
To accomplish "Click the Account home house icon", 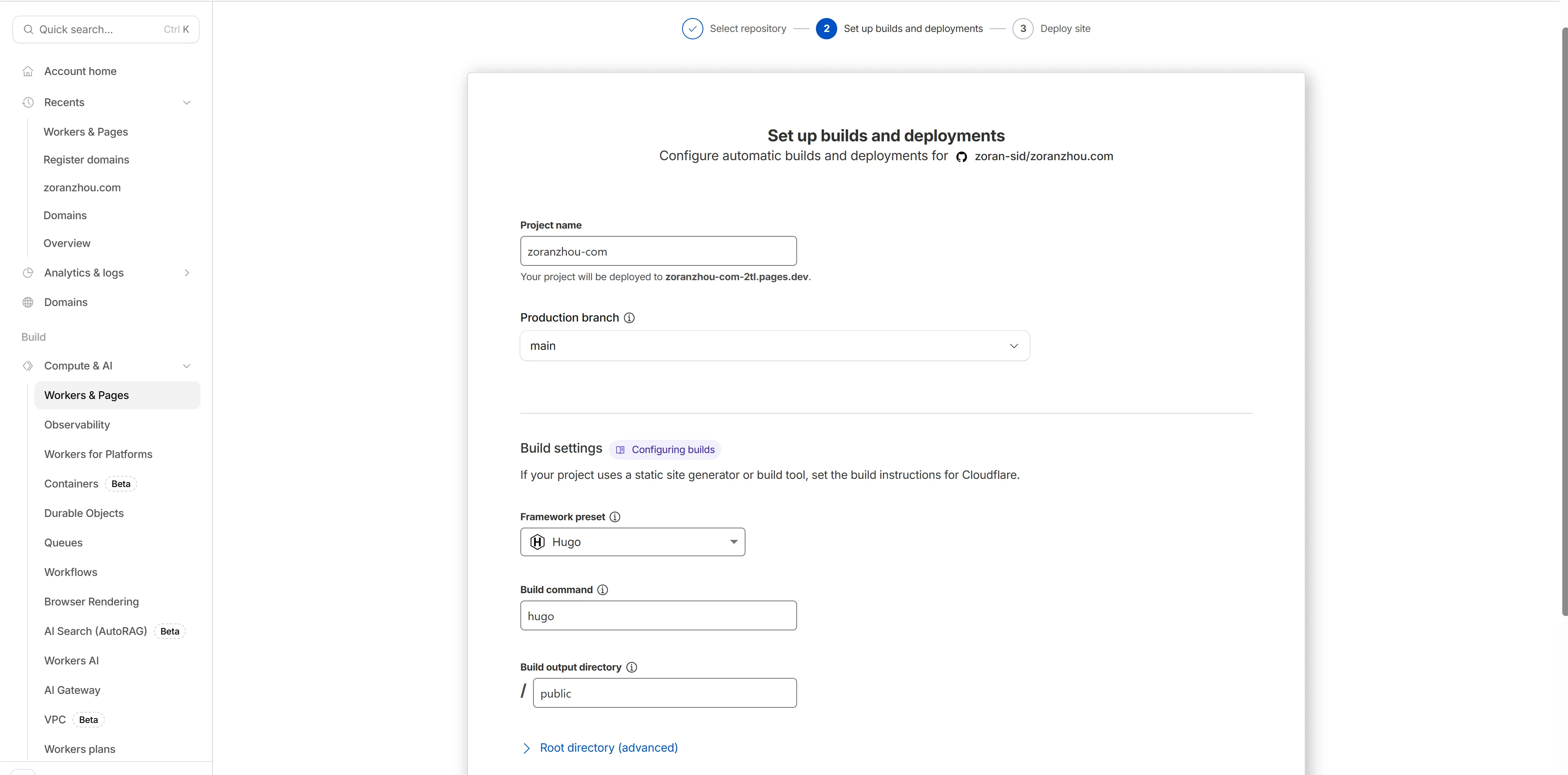I will (28, 71).
